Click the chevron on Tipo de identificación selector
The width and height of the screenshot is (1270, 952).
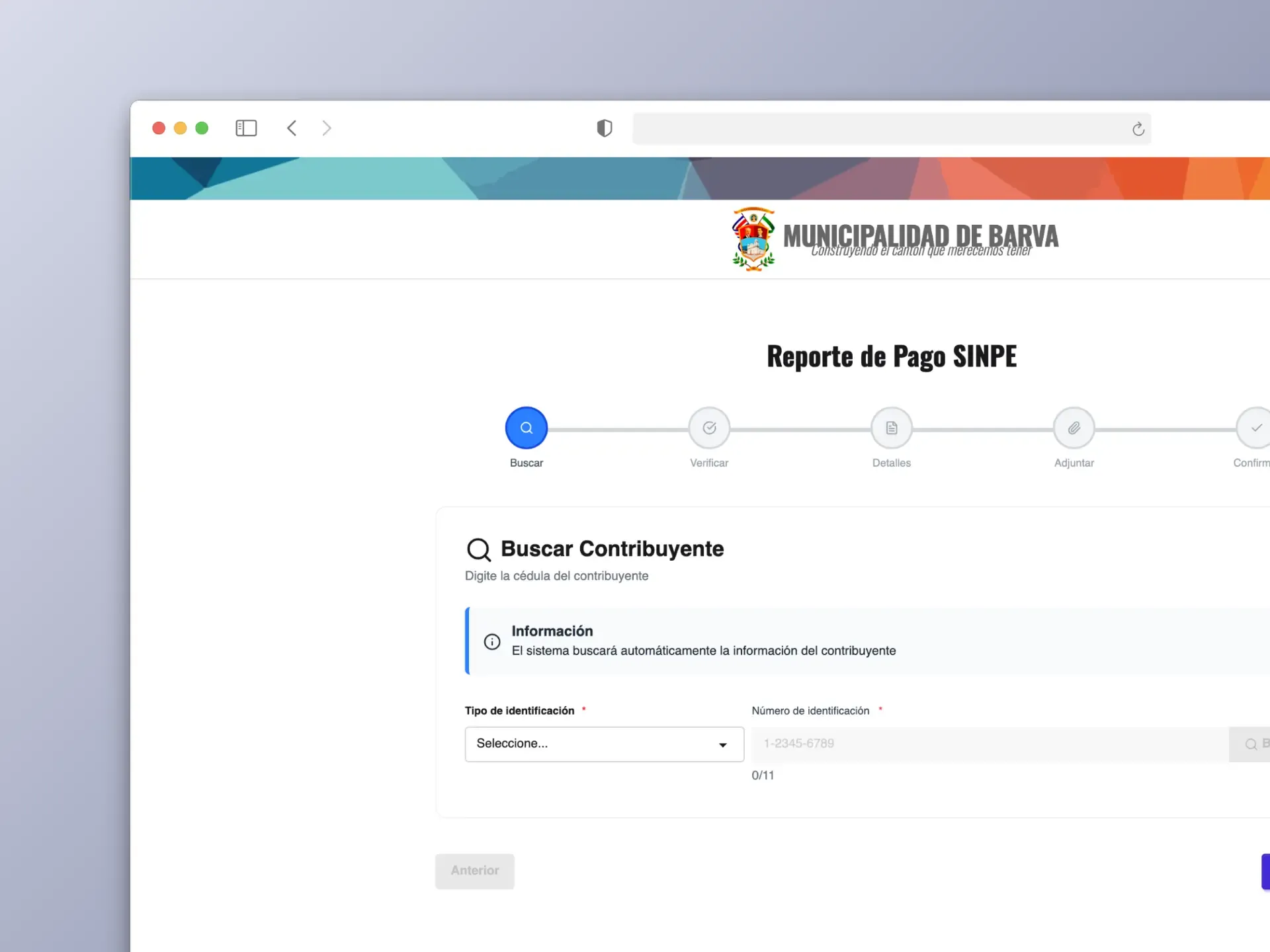click(x=722, y=744)
